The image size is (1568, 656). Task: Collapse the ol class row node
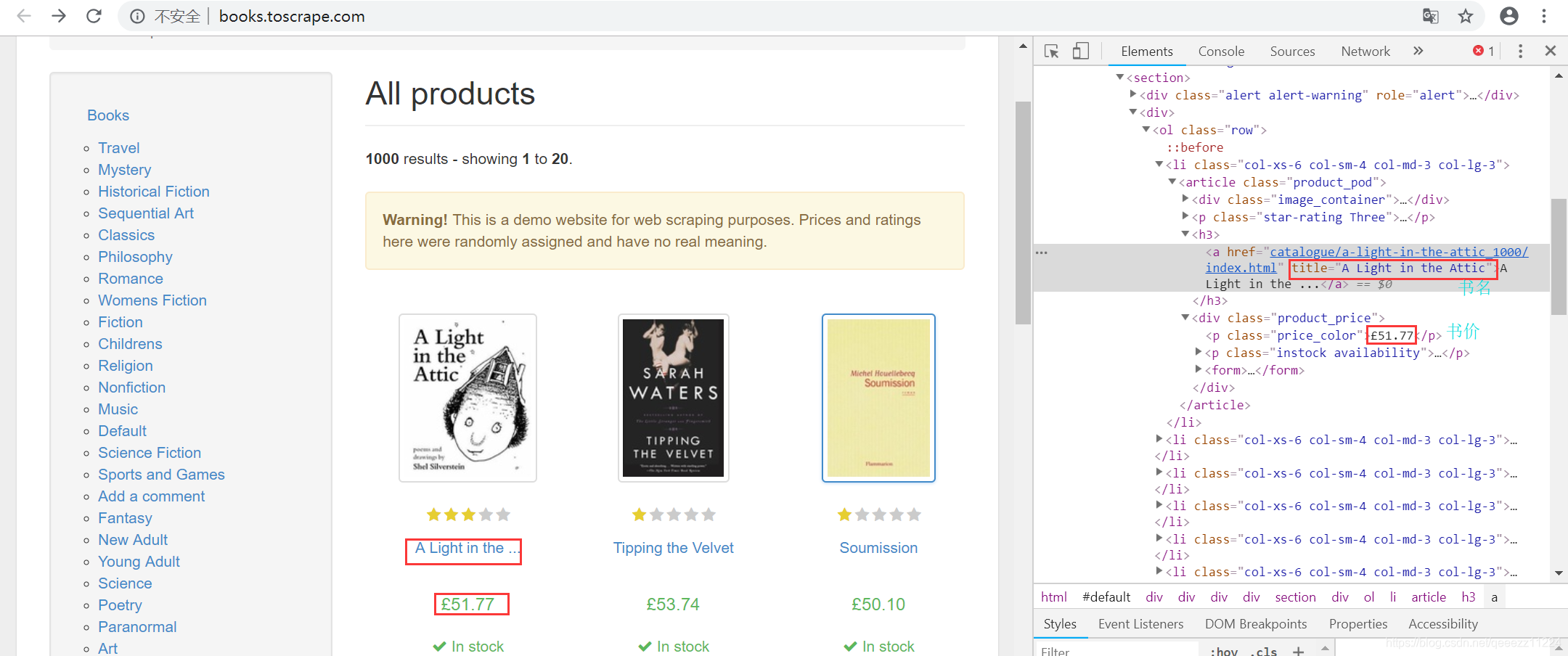click(x=1146, y=129)
